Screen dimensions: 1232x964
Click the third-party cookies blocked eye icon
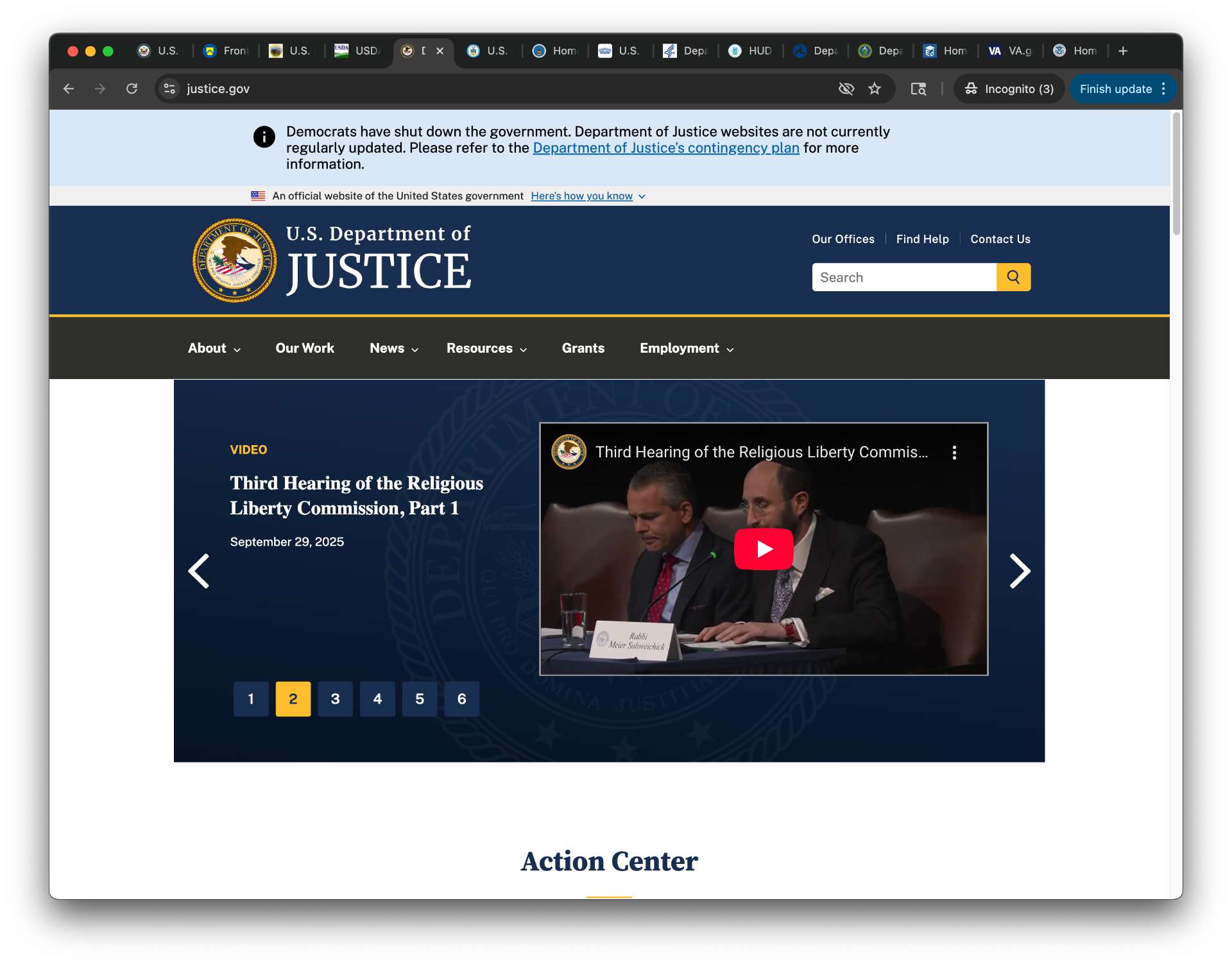click(846, 89)
